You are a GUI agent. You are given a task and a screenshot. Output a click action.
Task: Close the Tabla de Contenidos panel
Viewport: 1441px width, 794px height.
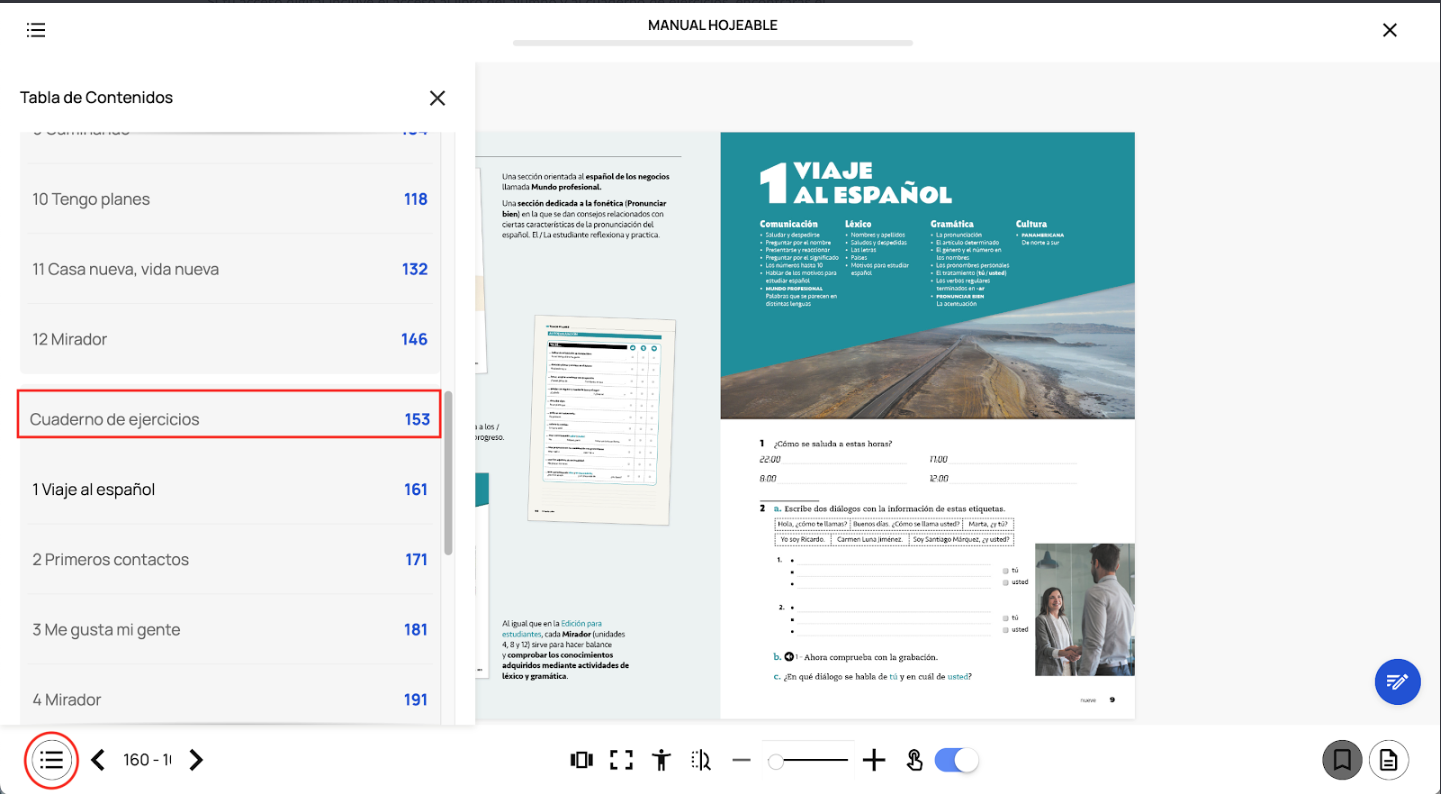[437, 98]
